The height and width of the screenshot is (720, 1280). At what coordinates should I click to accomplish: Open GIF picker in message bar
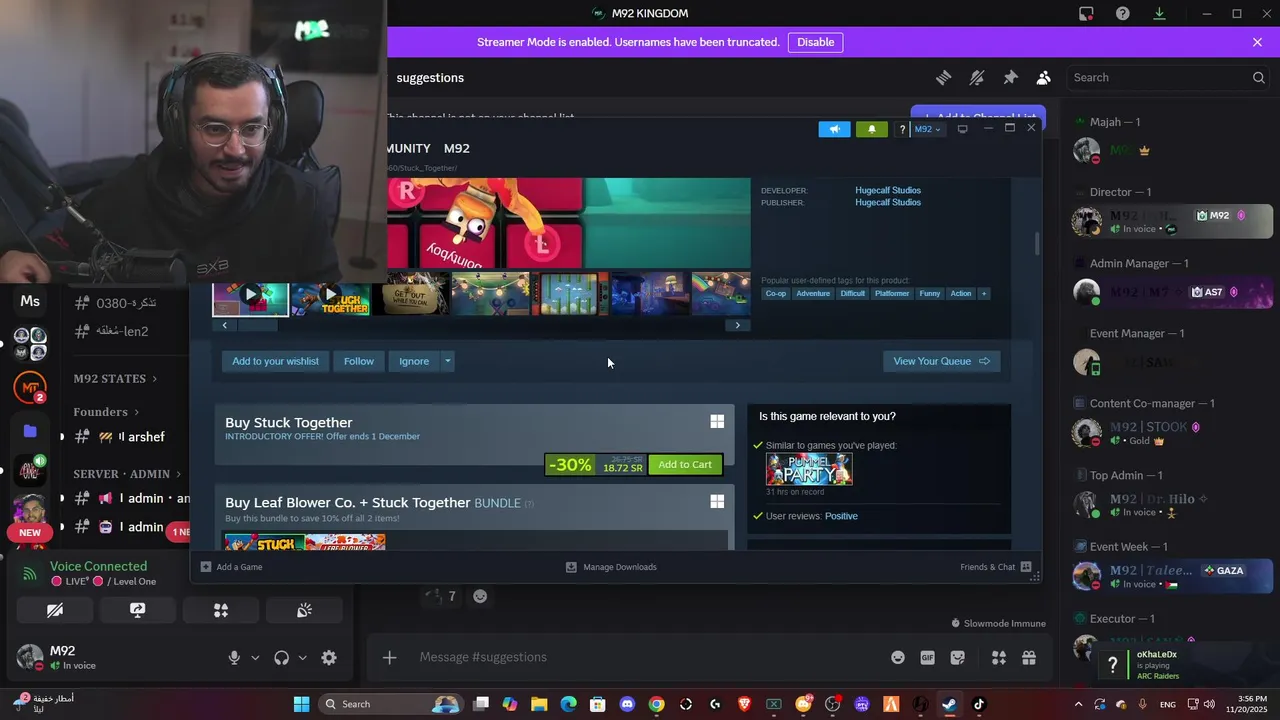tap(927, 657)
